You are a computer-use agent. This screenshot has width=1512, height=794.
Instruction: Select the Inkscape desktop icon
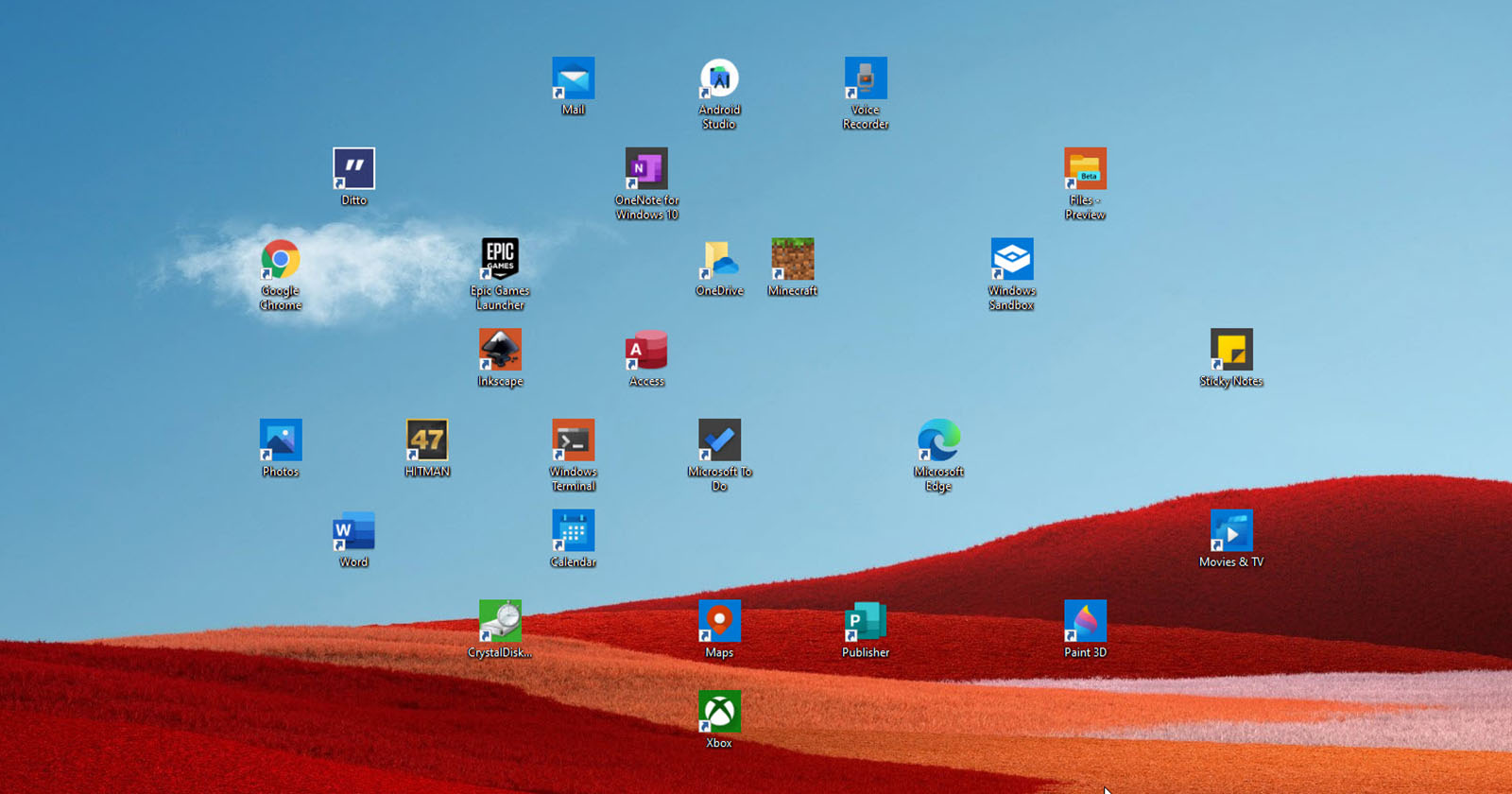(500, 350)
